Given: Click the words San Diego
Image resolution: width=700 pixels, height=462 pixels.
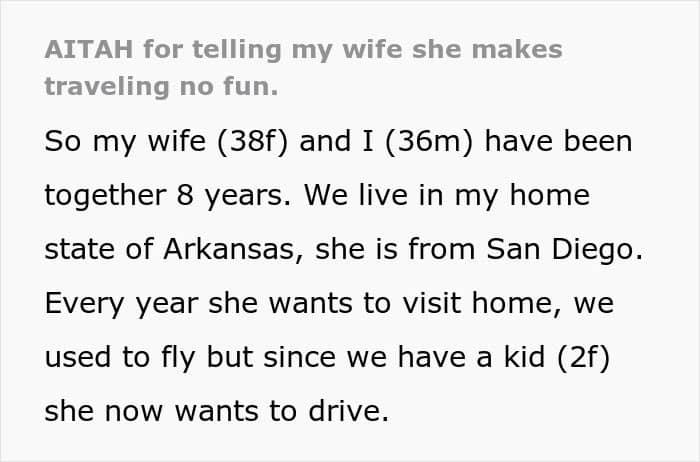Looking at the screenshot, I should 564,250.
